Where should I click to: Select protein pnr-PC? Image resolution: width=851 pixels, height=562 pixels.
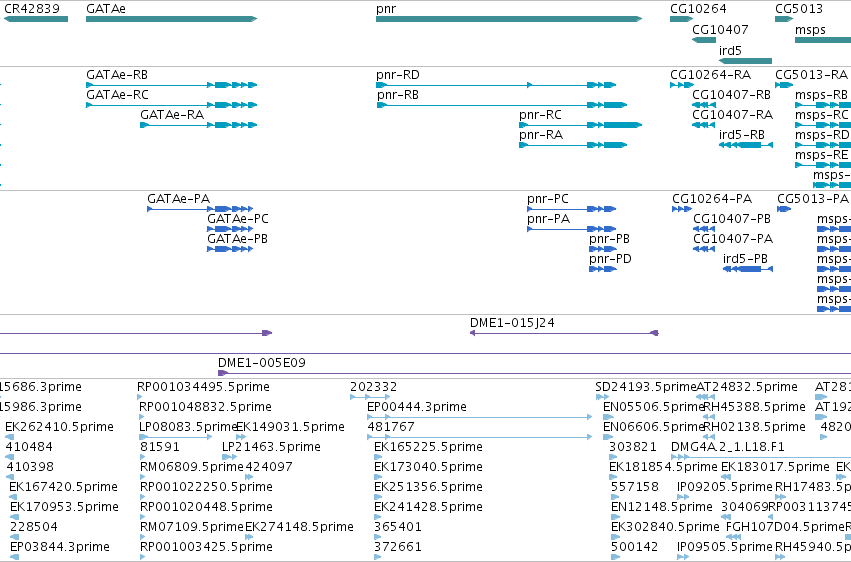point(571,209)
